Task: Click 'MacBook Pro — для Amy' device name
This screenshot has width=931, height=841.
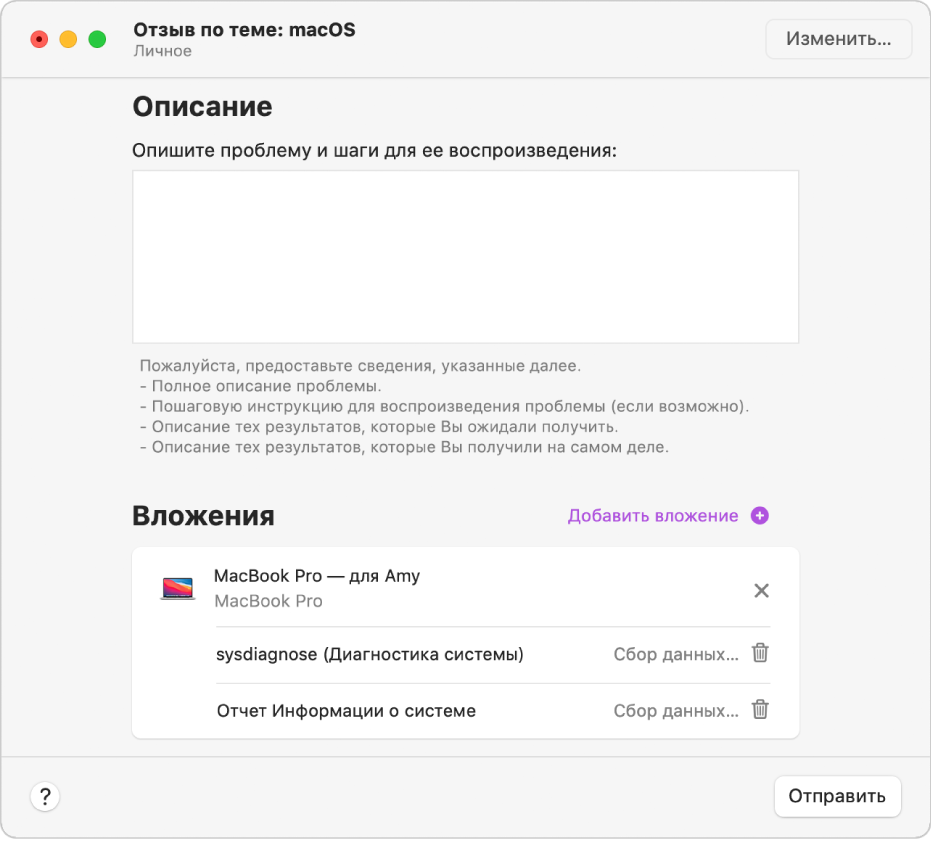Action: click(x=317, y=576)
